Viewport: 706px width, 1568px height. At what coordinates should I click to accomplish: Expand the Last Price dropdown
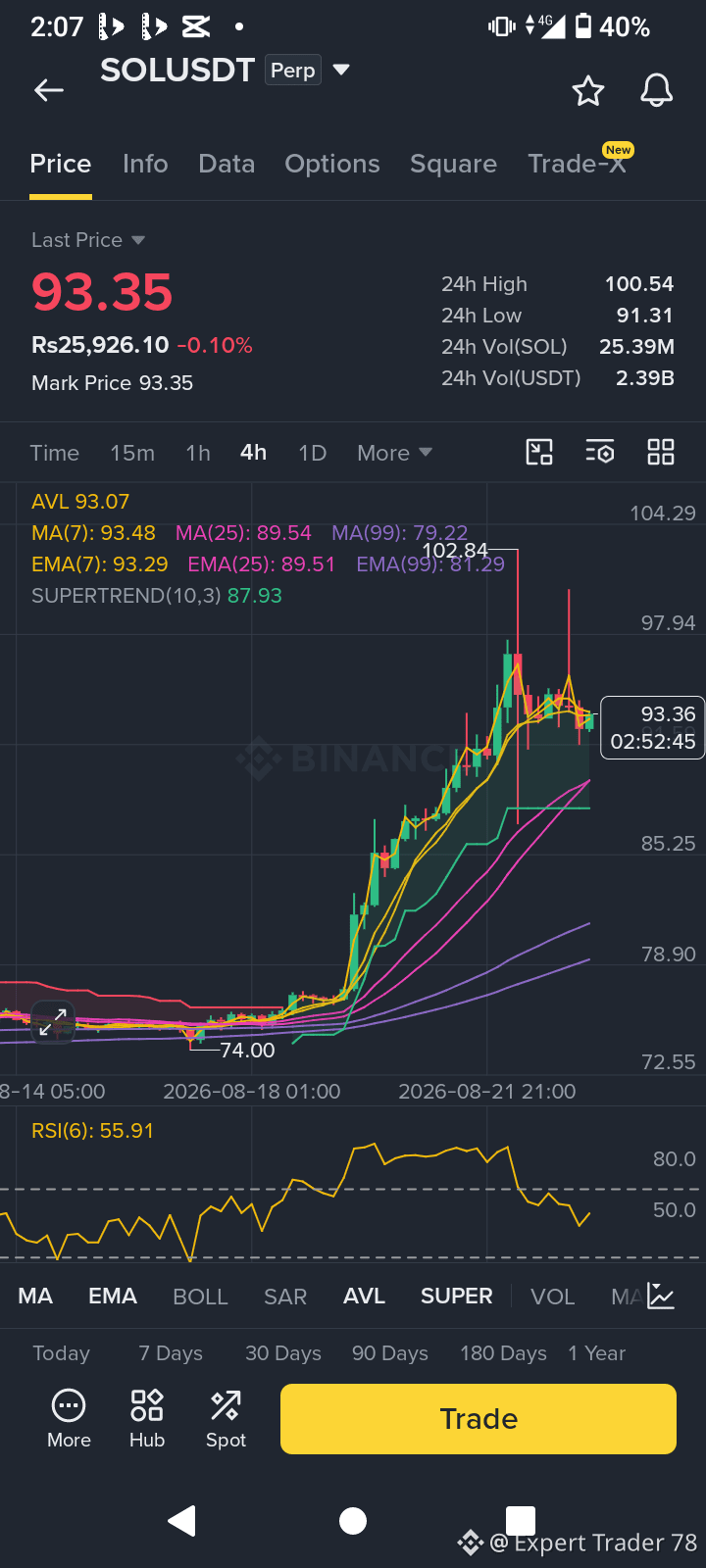[138, 240]
